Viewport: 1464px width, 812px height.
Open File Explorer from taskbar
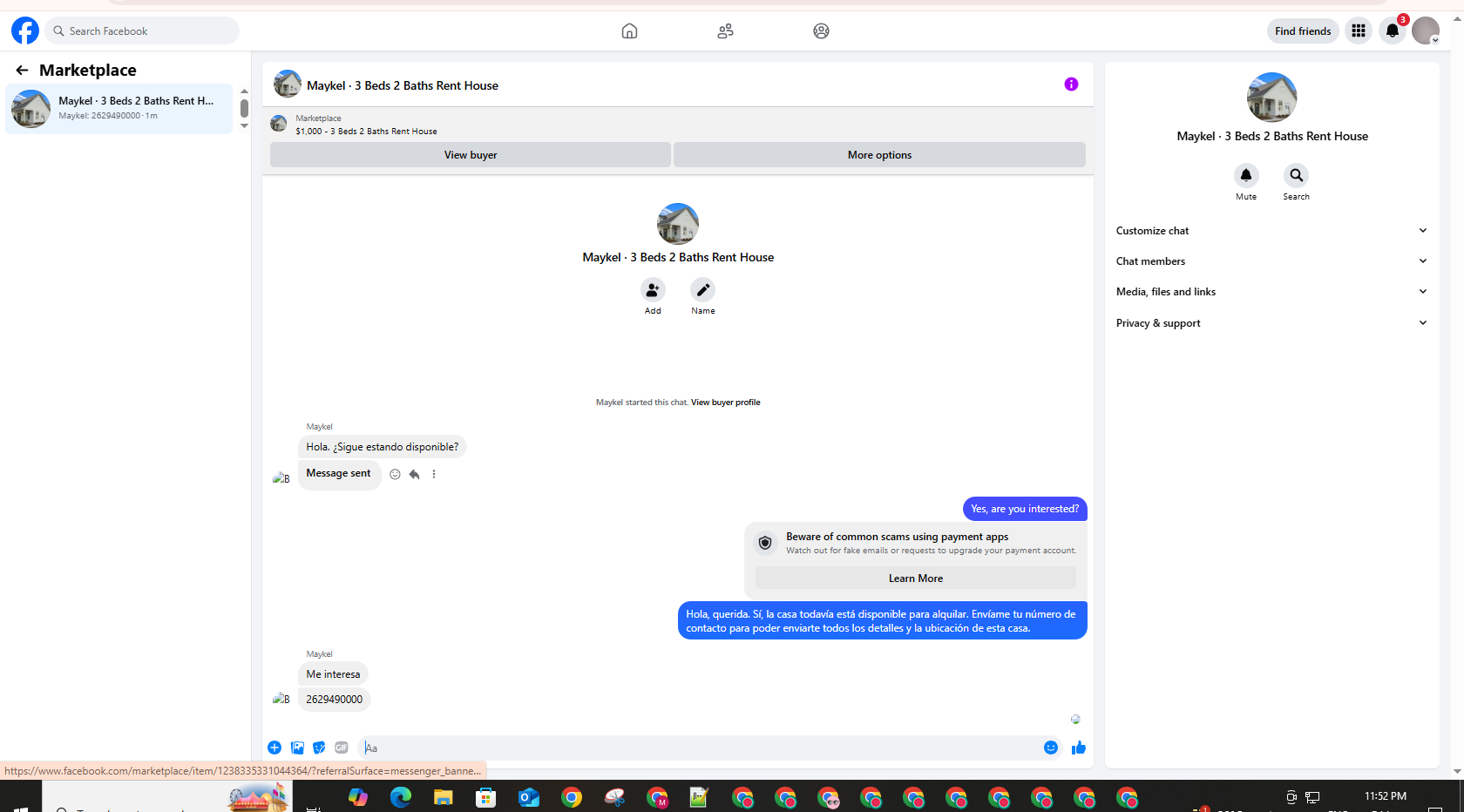point(444,797)
